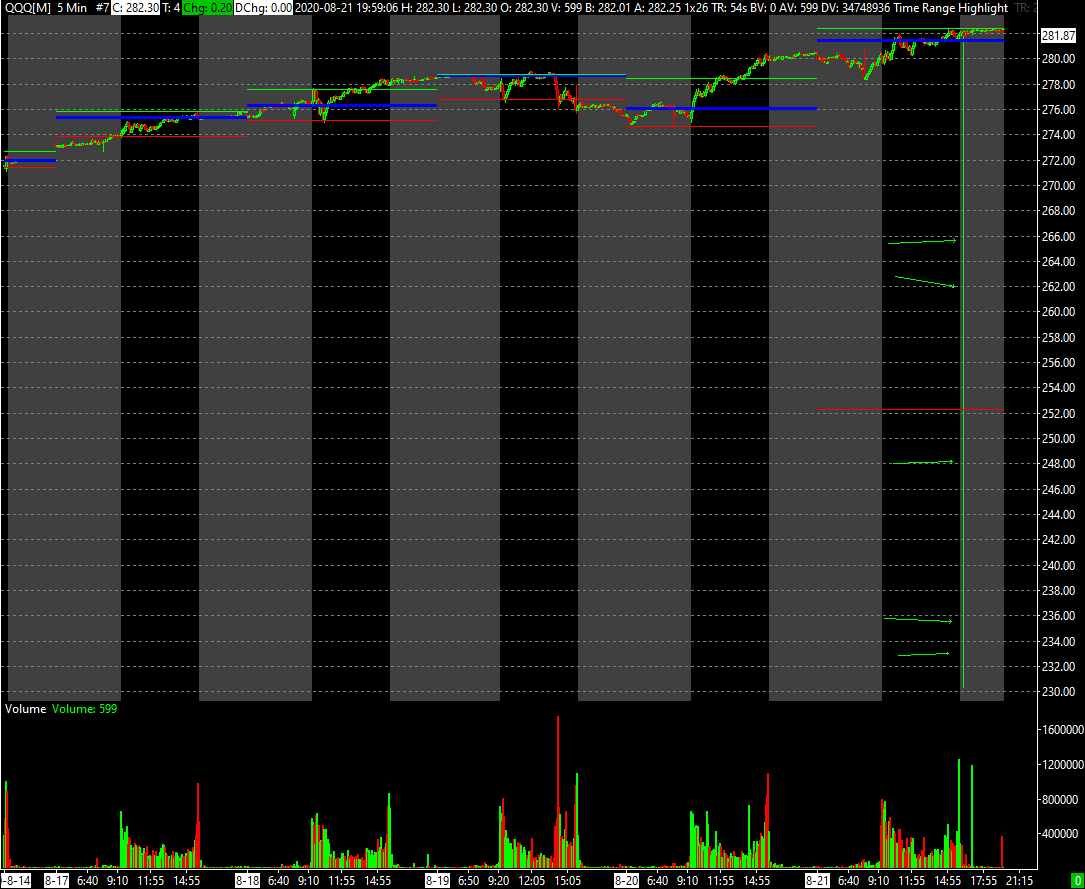Click the green Chg: 0.20 box
1085x889 pixels.
(208, 8)
